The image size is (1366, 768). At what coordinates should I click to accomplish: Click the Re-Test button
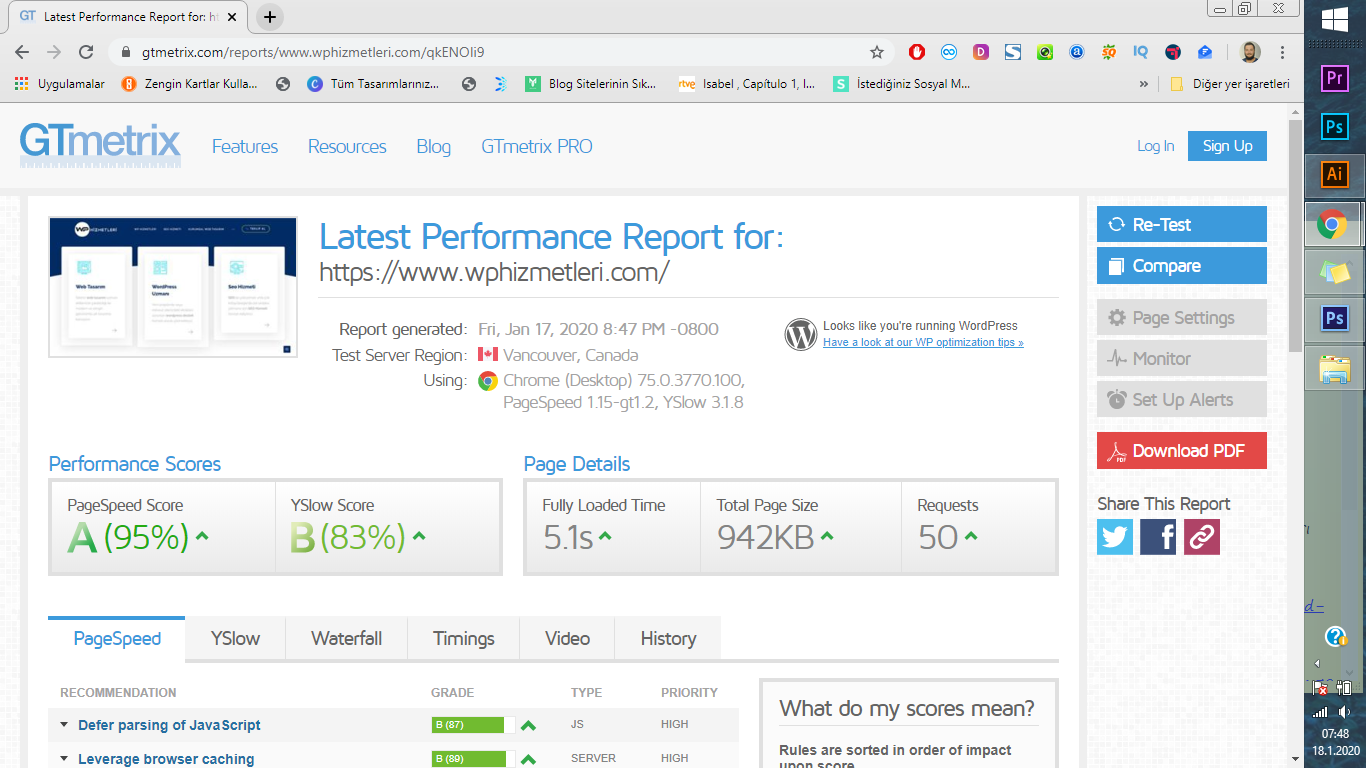(1182, 224)
